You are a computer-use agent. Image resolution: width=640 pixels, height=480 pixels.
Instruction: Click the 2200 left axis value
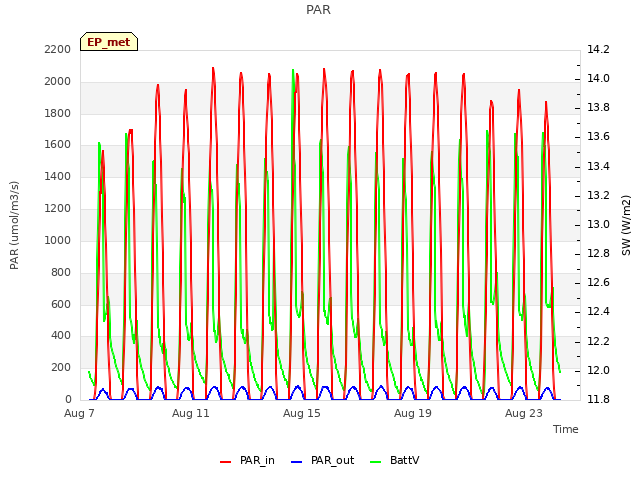[58, 49]
